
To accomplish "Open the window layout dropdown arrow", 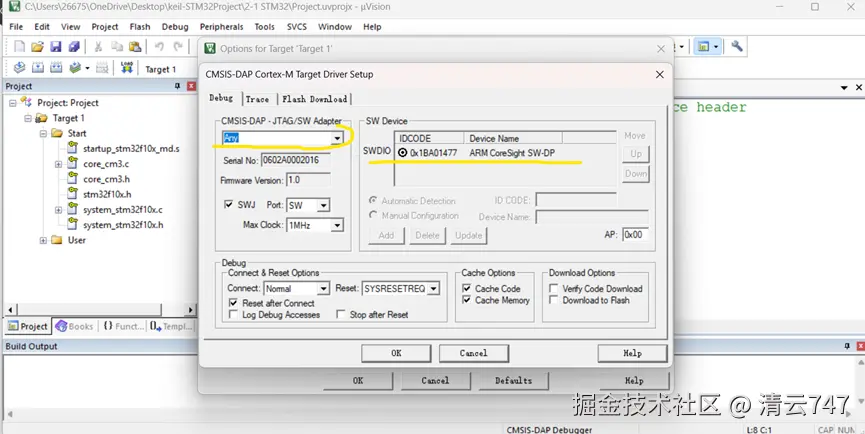I will point(716,47).
